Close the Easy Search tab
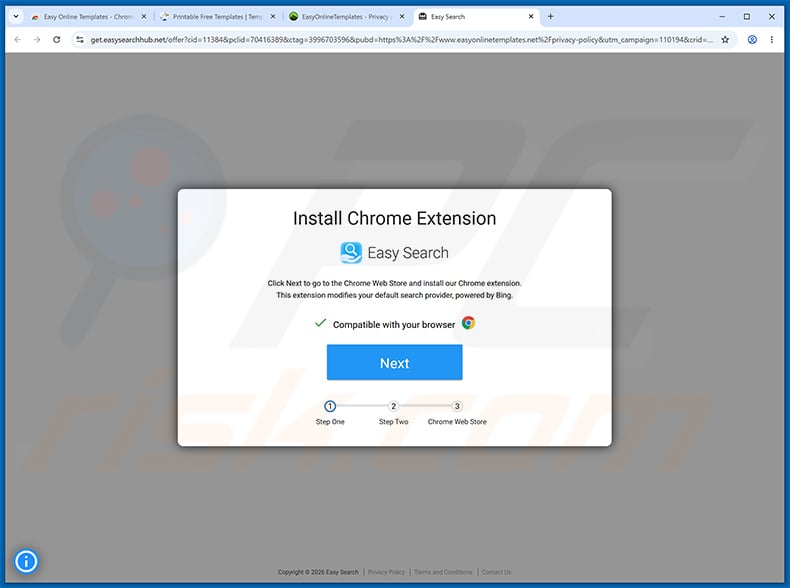The image size is (790, 588). (531, 17)
